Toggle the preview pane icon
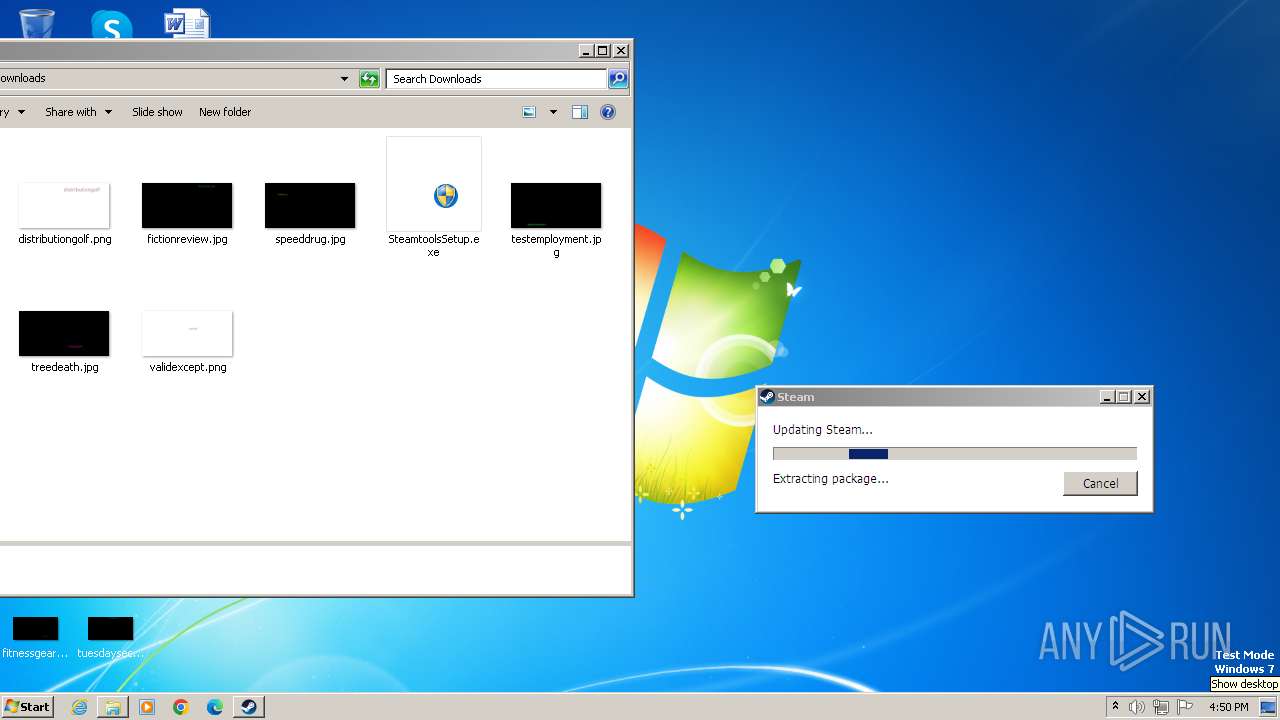Screen dimensions: 1280x720 click(579, 112)
